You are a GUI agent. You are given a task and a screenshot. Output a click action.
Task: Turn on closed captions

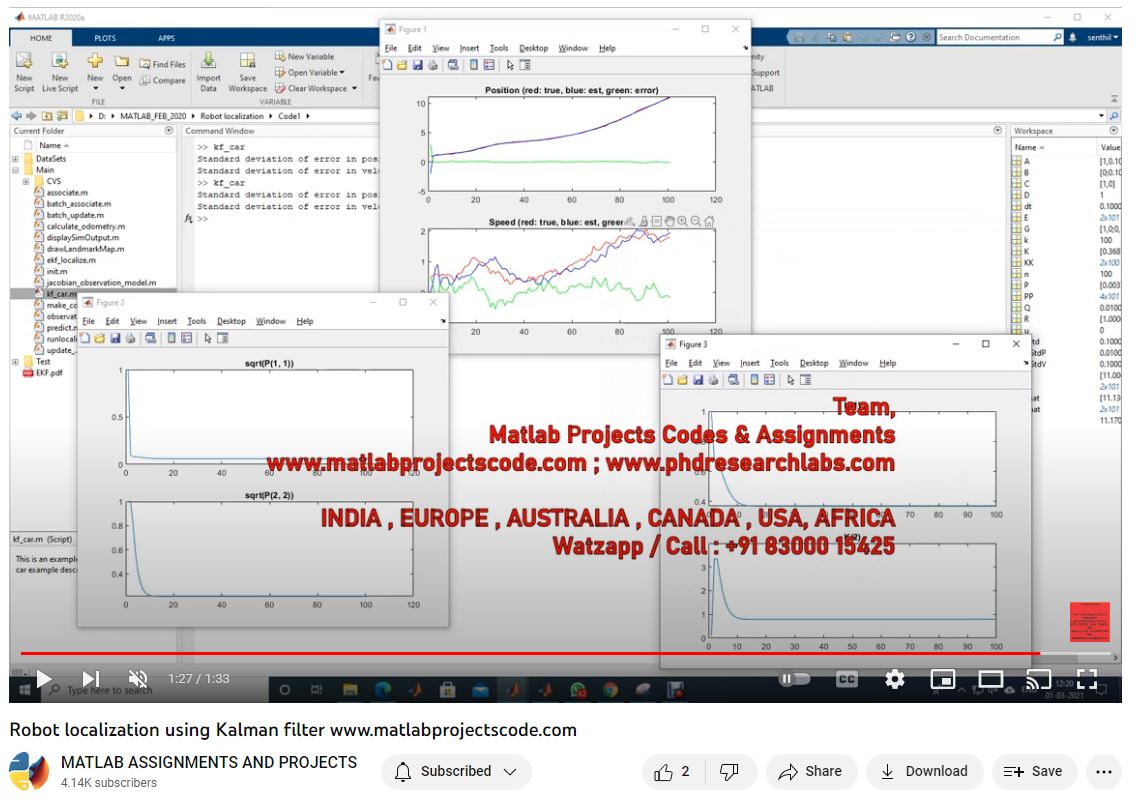846,679
